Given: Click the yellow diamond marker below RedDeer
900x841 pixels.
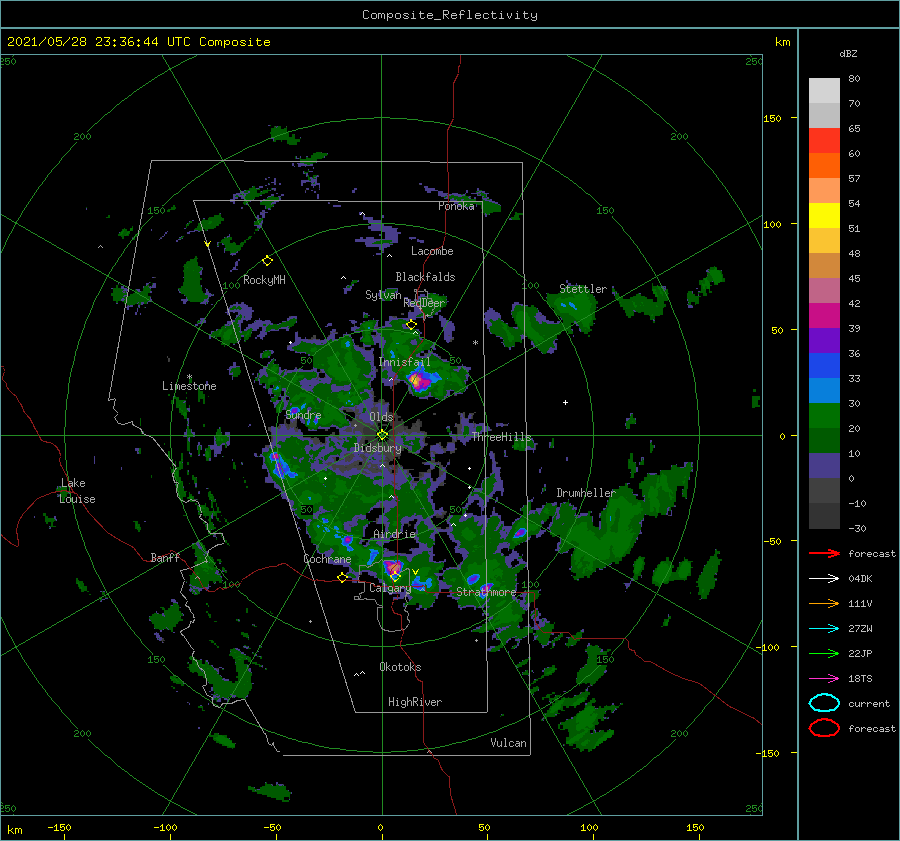Looking at the screenshot, I should pos(411,325).
